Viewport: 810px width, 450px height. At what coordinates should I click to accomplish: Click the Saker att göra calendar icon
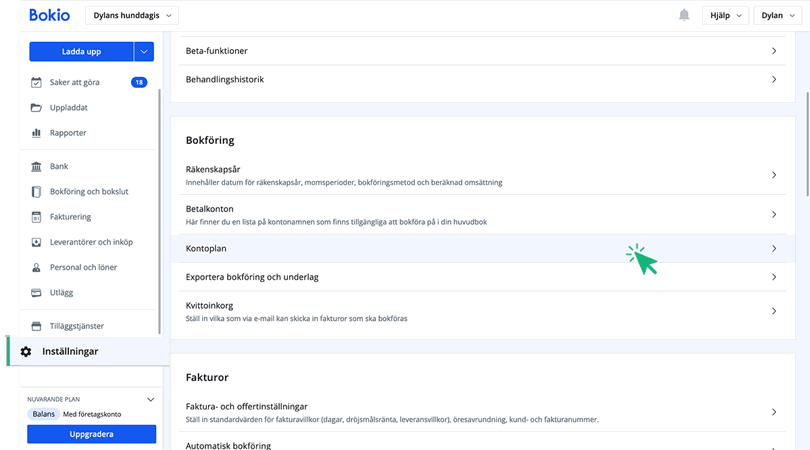click(36, 82)
